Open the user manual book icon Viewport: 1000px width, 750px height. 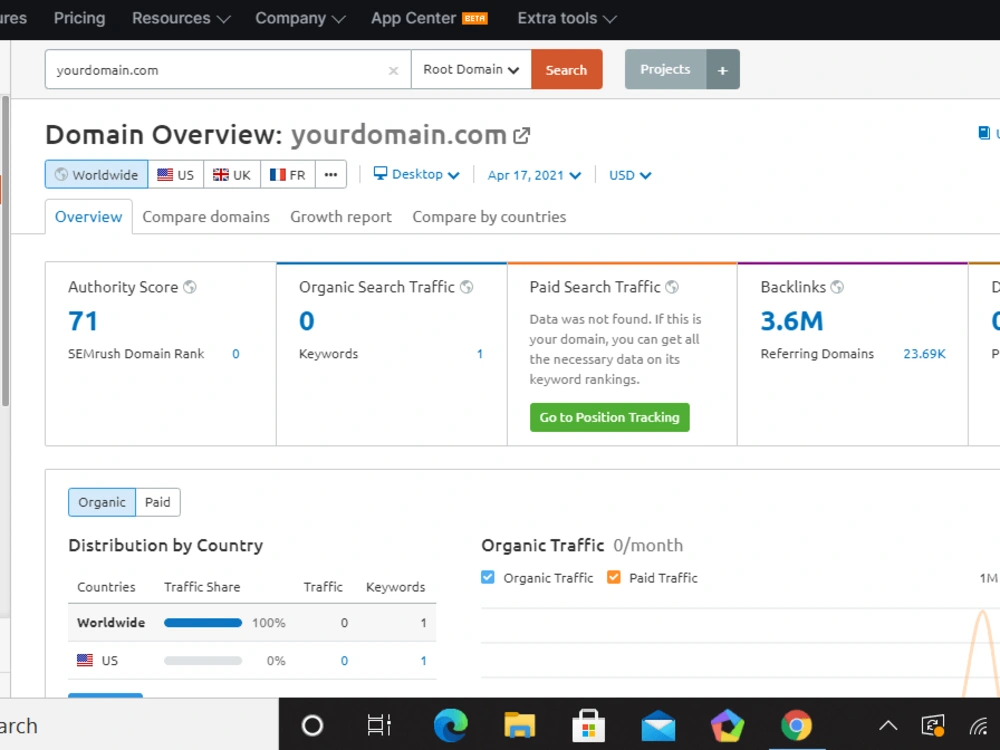984,133
